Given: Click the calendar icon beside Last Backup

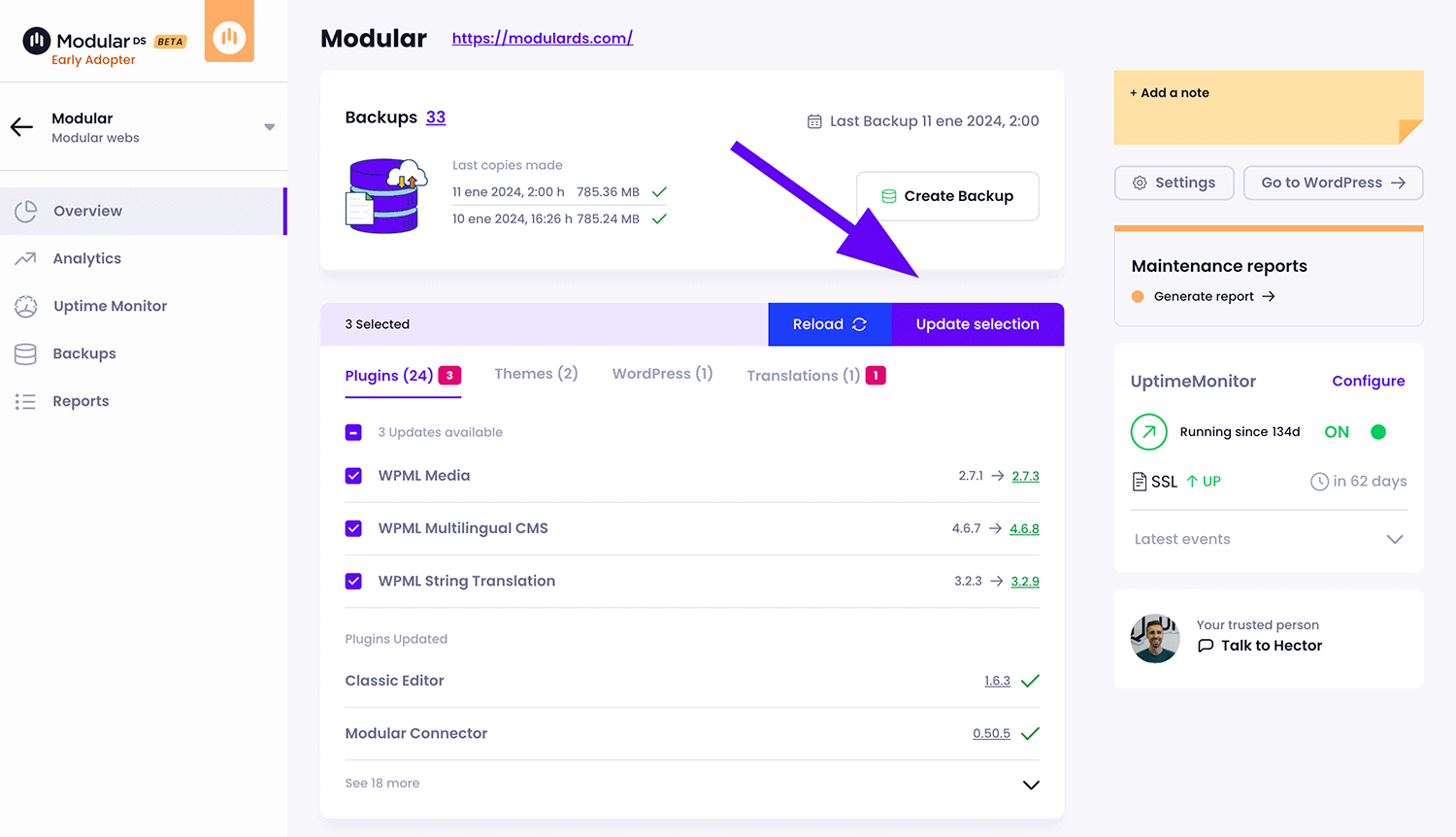Looking at the screenshot, I should tap(814, 121).
